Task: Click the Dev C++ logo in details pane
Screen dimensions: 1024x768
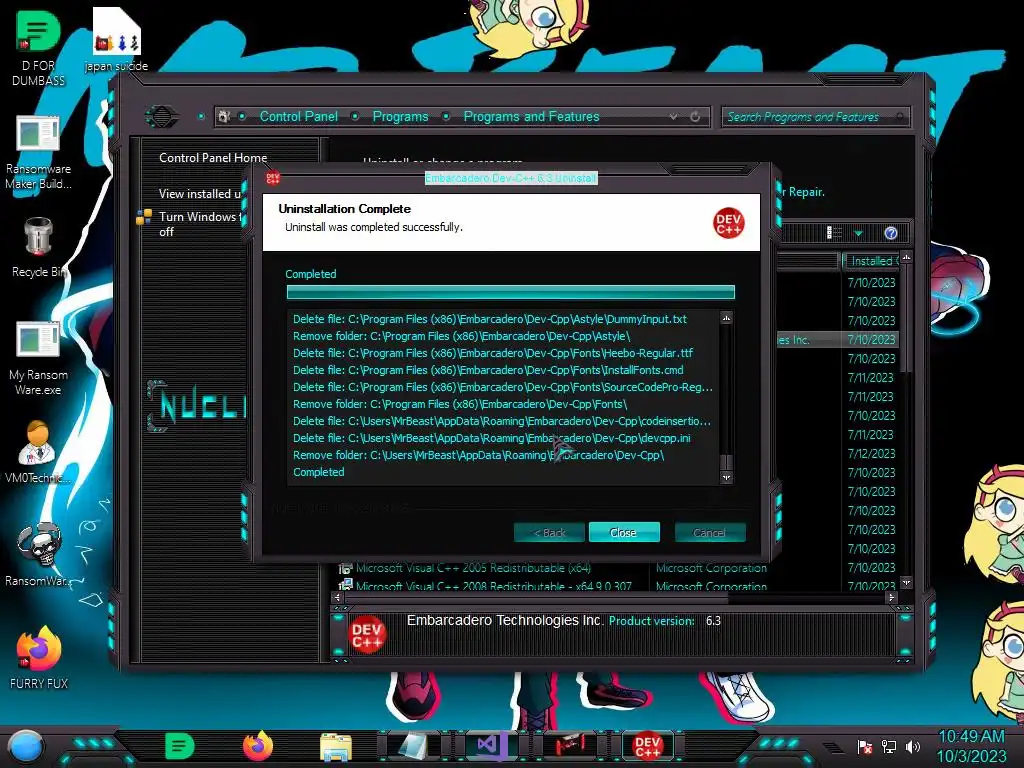Action: coord(367,634)
